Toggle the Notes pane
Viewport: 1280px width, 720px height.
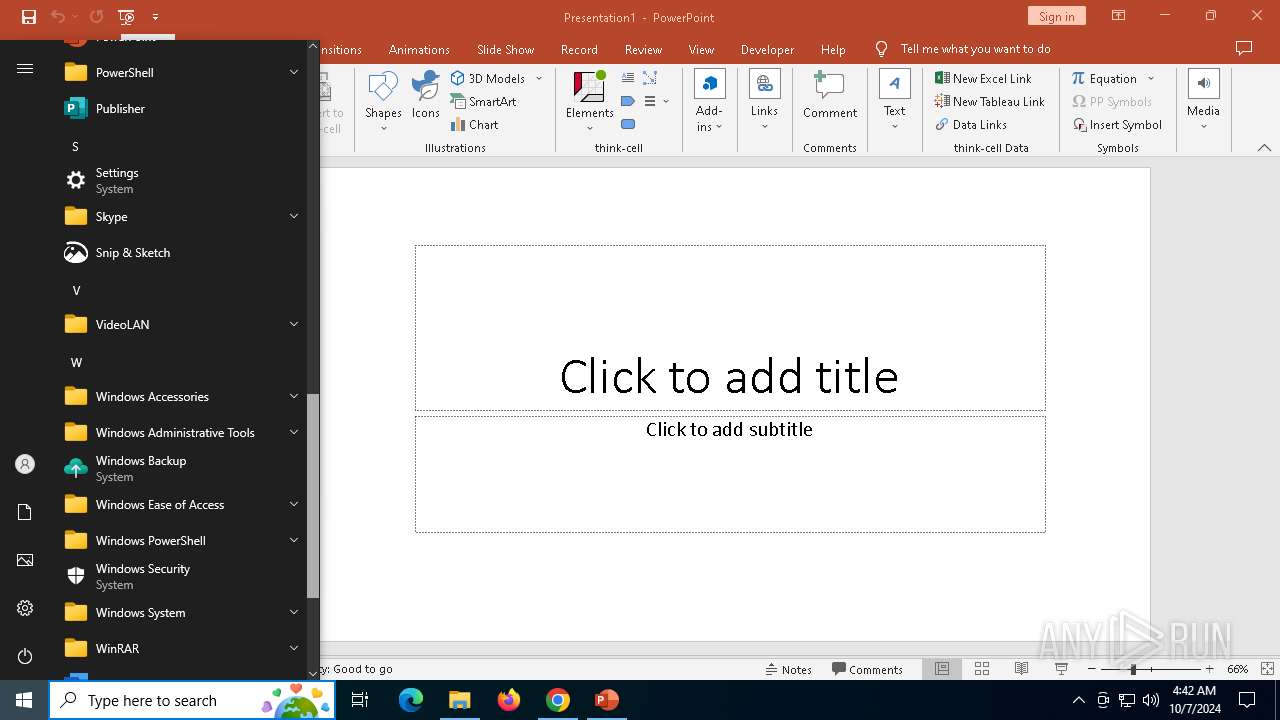(x=788, y=669)
